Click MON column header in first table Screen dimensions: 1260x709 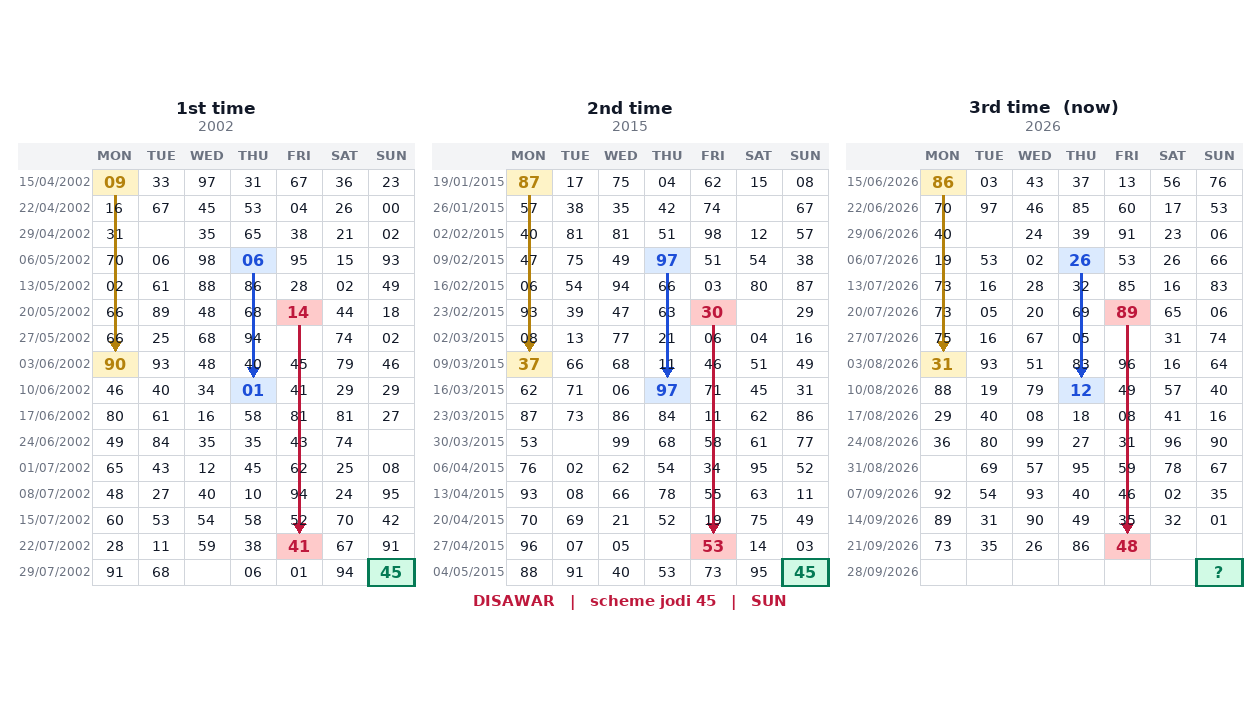pos(115,156)
